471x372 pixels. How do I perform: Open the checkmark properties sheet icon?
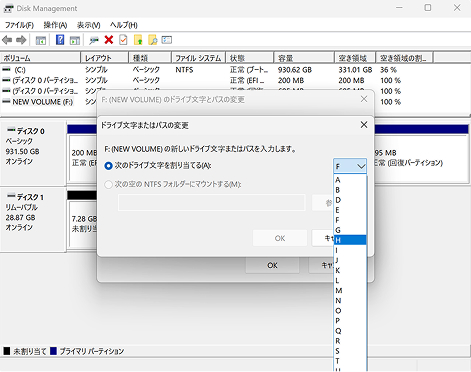123,40
